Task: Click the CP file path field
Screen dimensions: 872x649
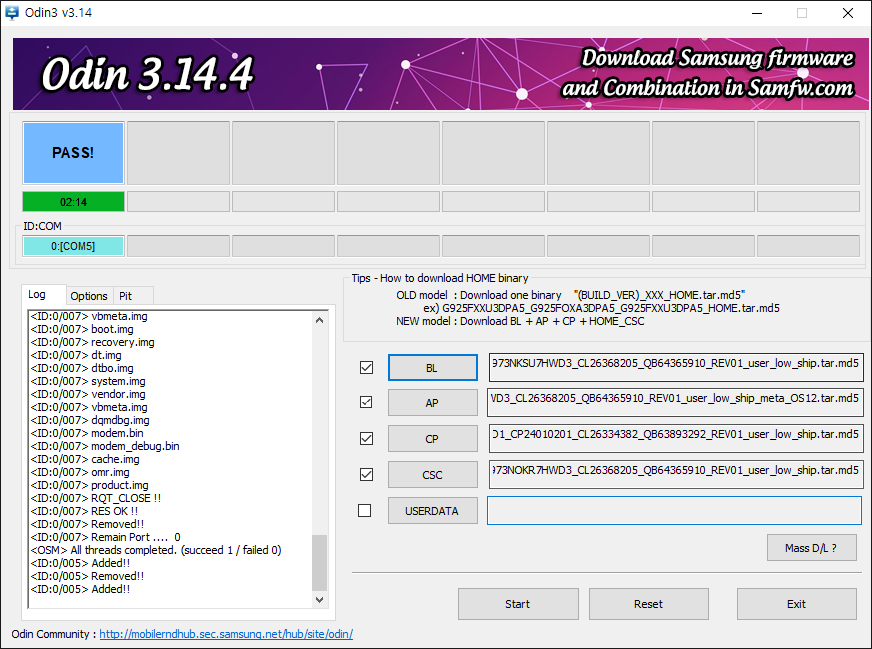Action: (676, 438)
